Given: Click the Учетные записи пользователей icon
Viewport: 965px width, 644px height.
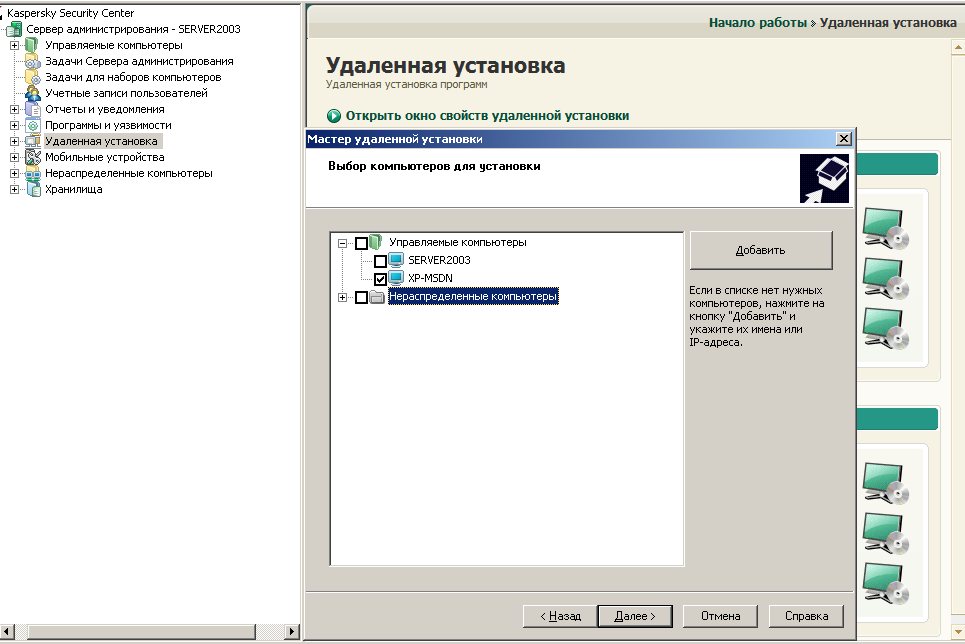Looking at the screenshot, I should click(33, 93).
